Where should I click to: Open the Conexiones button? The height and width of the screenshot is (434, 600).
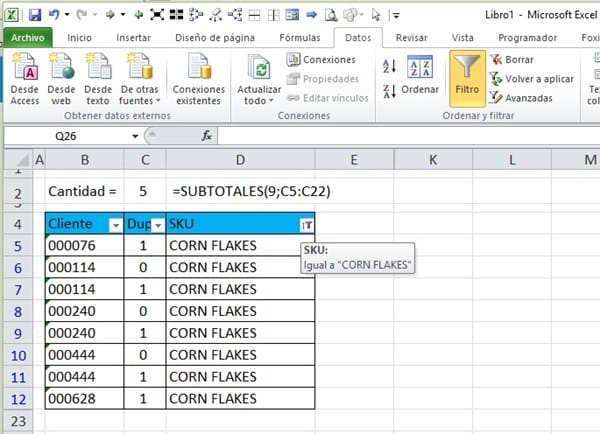(x=321, y=59)
